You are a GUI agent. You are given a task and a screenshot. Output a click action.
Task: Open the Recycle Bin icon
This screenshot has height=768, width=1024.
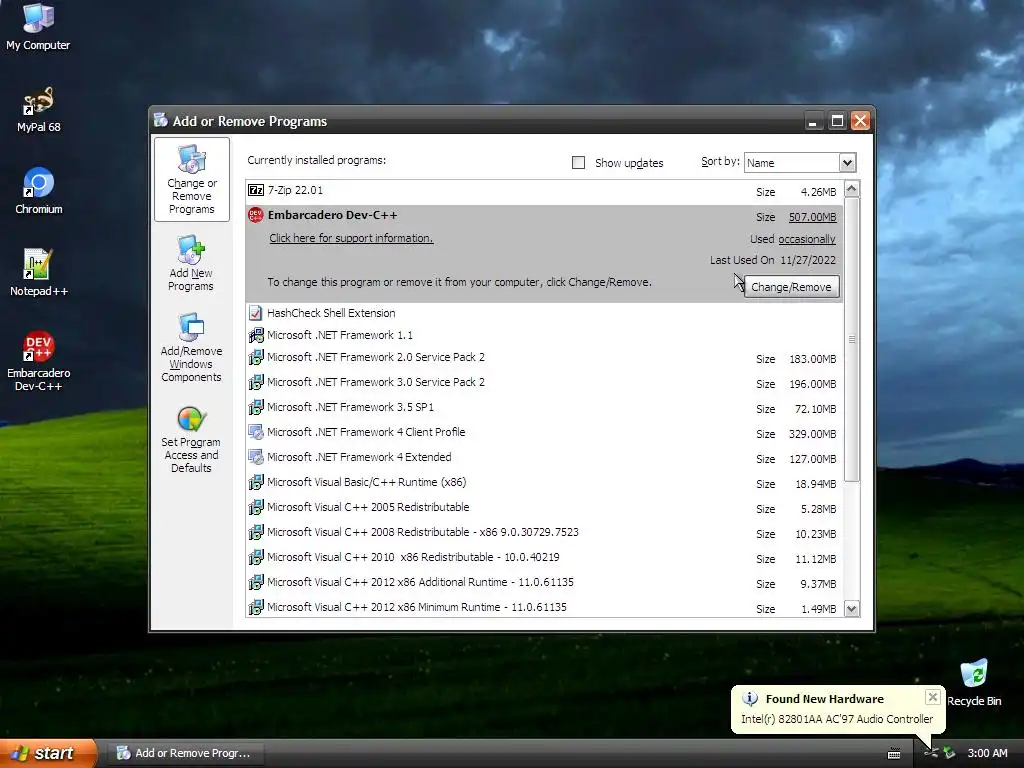coord(974,674)
